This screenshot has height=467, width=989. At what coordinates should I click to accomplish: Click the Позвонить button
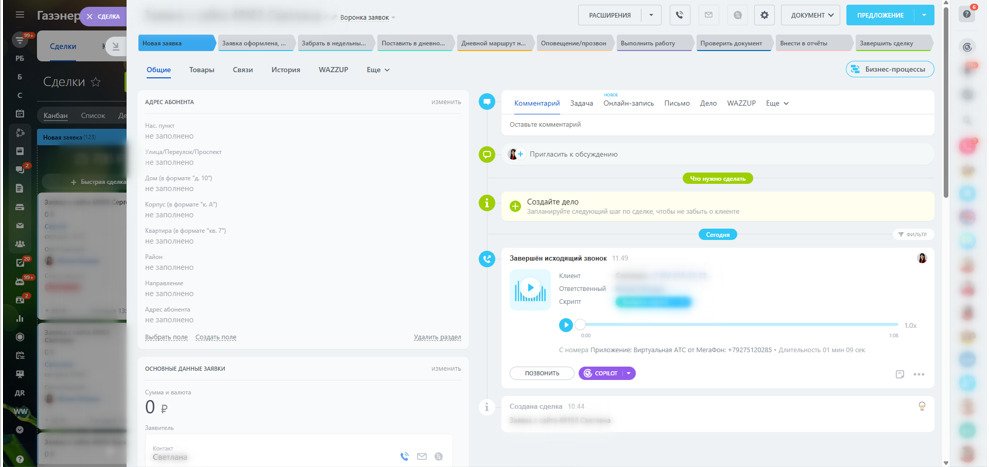tap(542, 374)
